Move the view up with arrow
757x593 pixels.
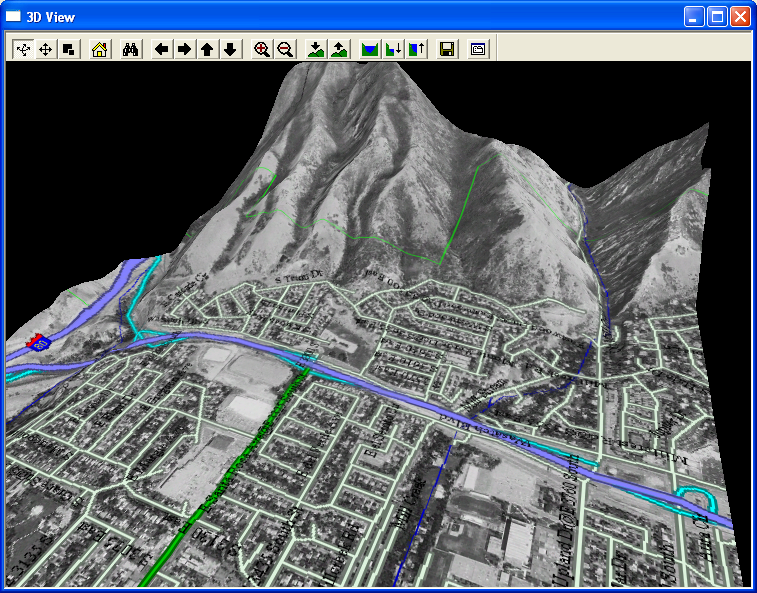(x=207, y=49)
